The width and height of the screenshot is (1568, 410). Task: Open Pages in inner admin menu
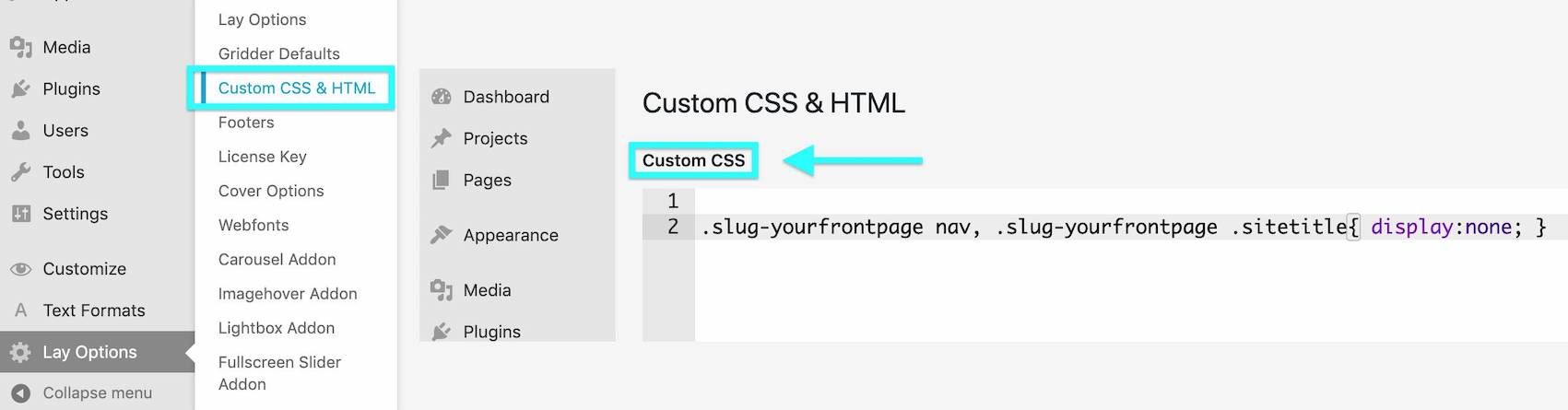[x=487, y=181]
